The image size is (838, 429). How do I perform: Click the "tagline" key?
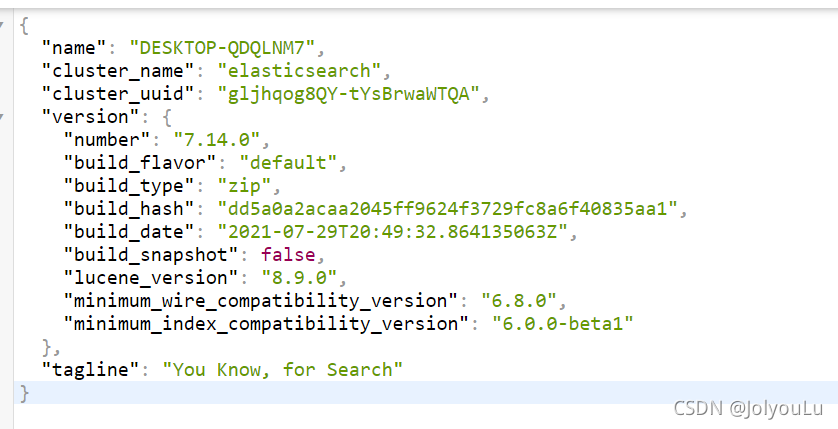(91, 370)
